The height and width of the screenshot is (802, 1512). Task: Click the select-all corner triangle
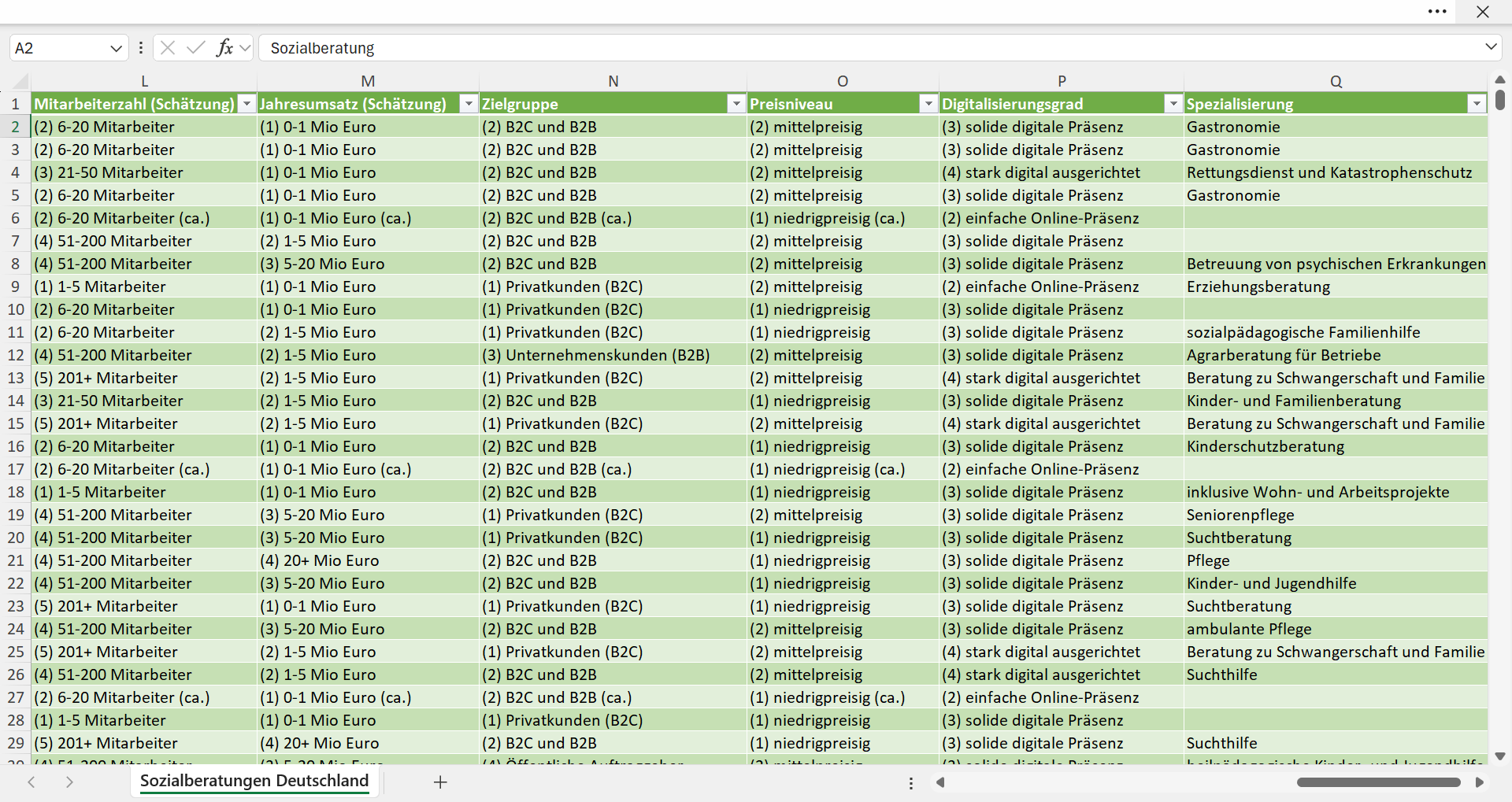pyautogui.click(x=20, y=81)
